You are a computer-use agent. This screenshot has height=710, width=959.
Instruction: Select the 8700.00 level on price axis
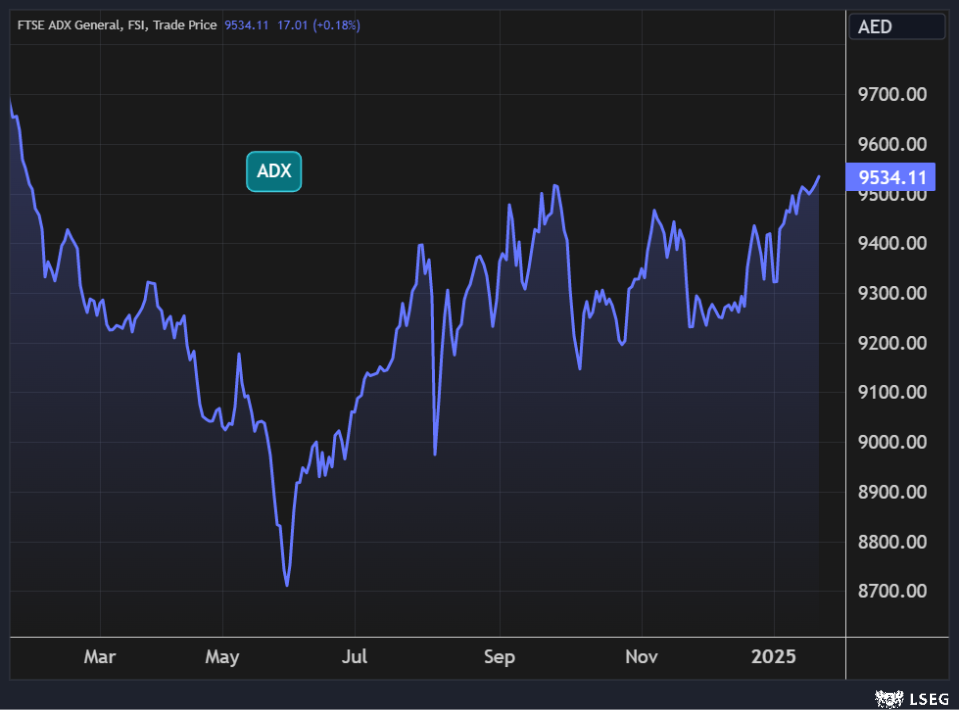893,591
